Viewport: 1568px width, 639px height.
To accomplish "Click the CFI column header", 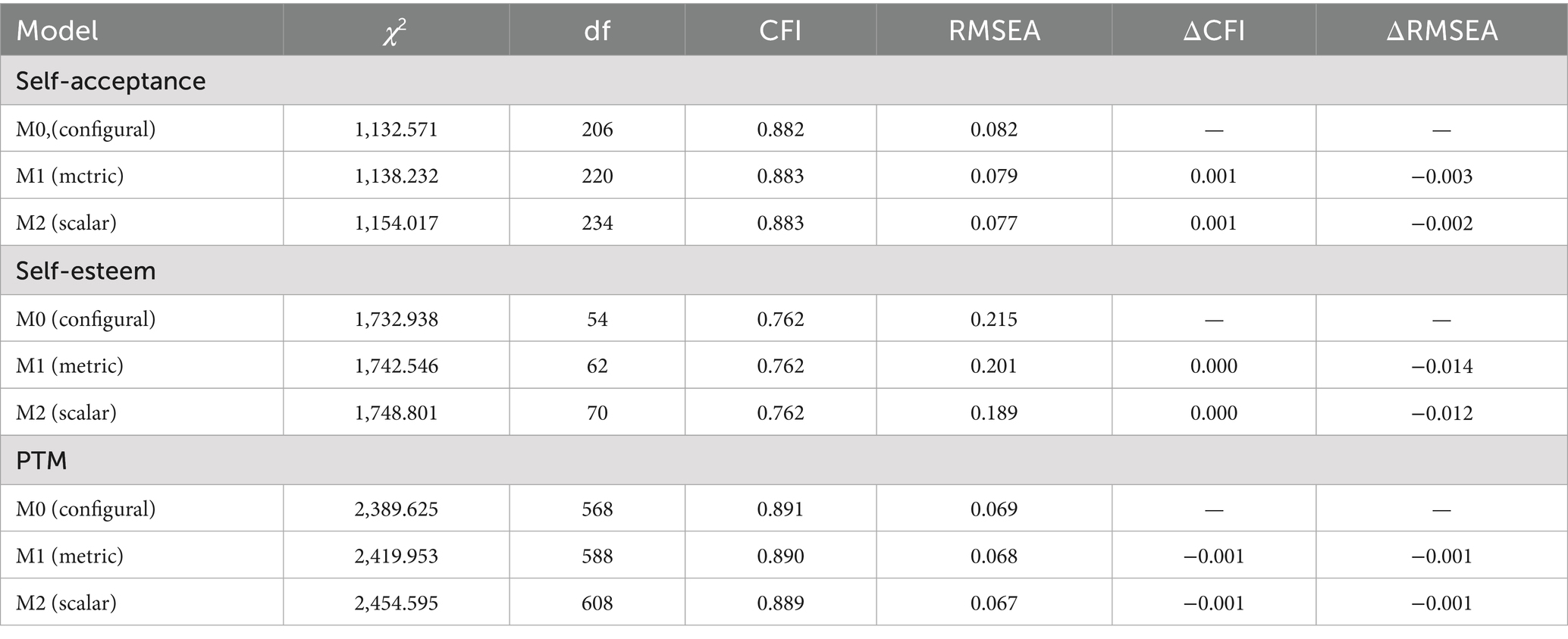I will 780,30.
